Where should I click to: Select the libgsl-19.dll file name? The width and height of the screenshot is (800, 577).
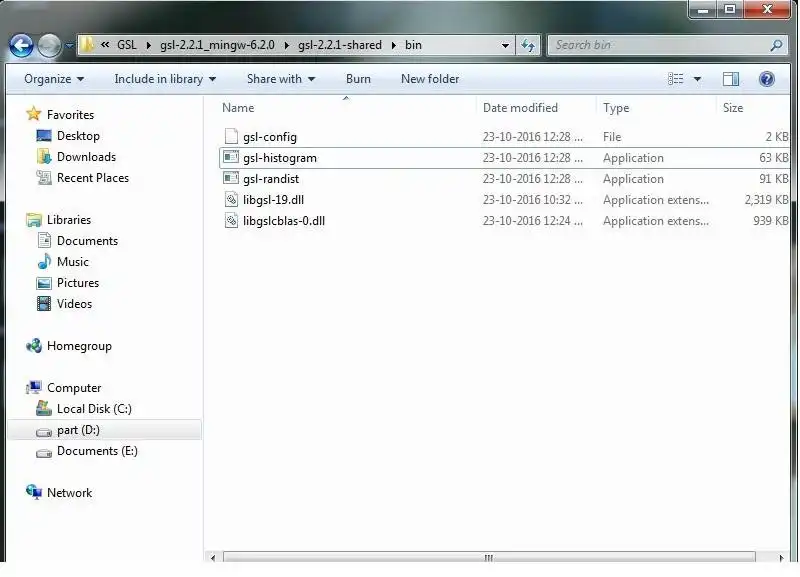coord(273,199)
